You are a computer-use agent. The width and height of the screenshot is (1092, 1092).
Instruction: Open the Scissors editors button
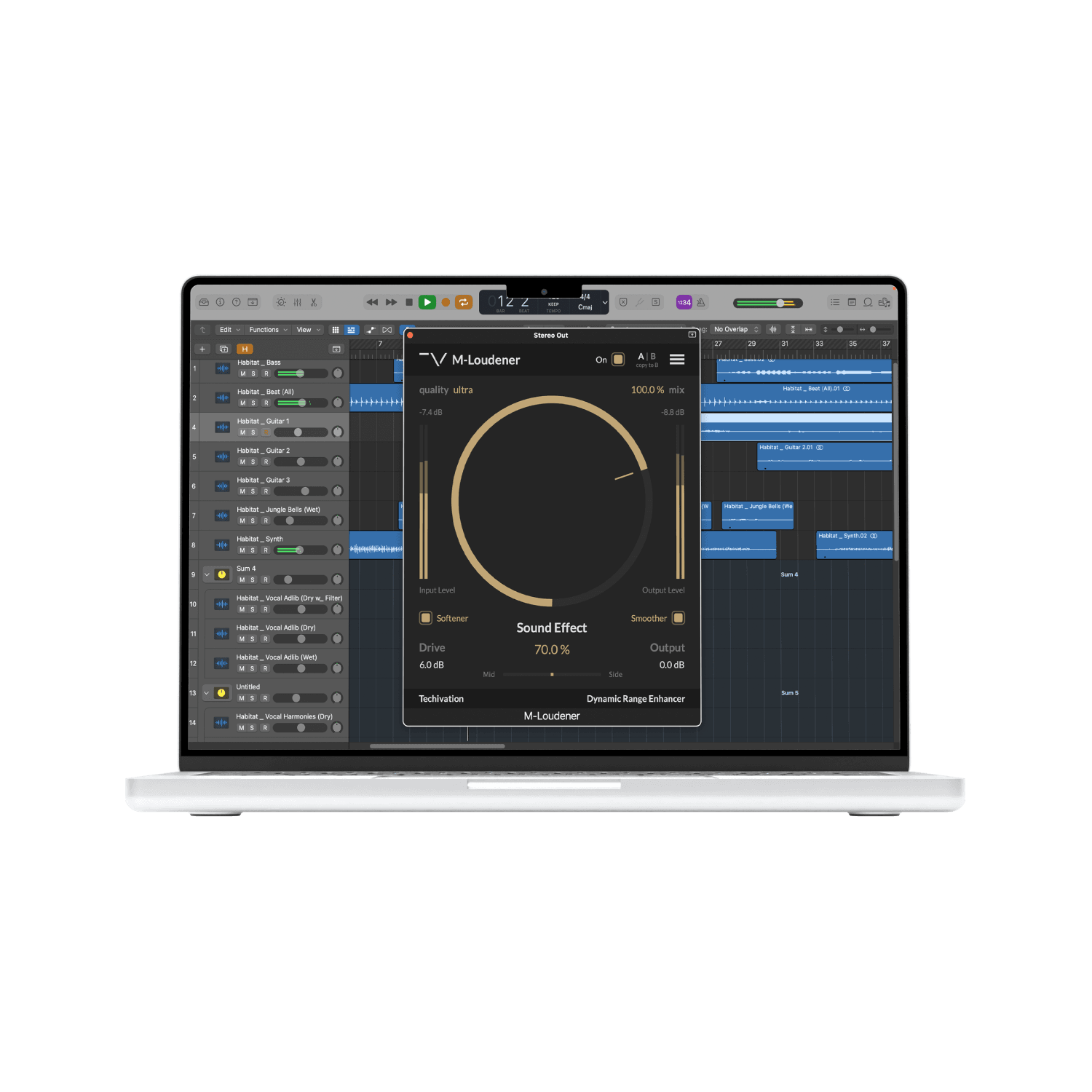(x=314, y=302)
